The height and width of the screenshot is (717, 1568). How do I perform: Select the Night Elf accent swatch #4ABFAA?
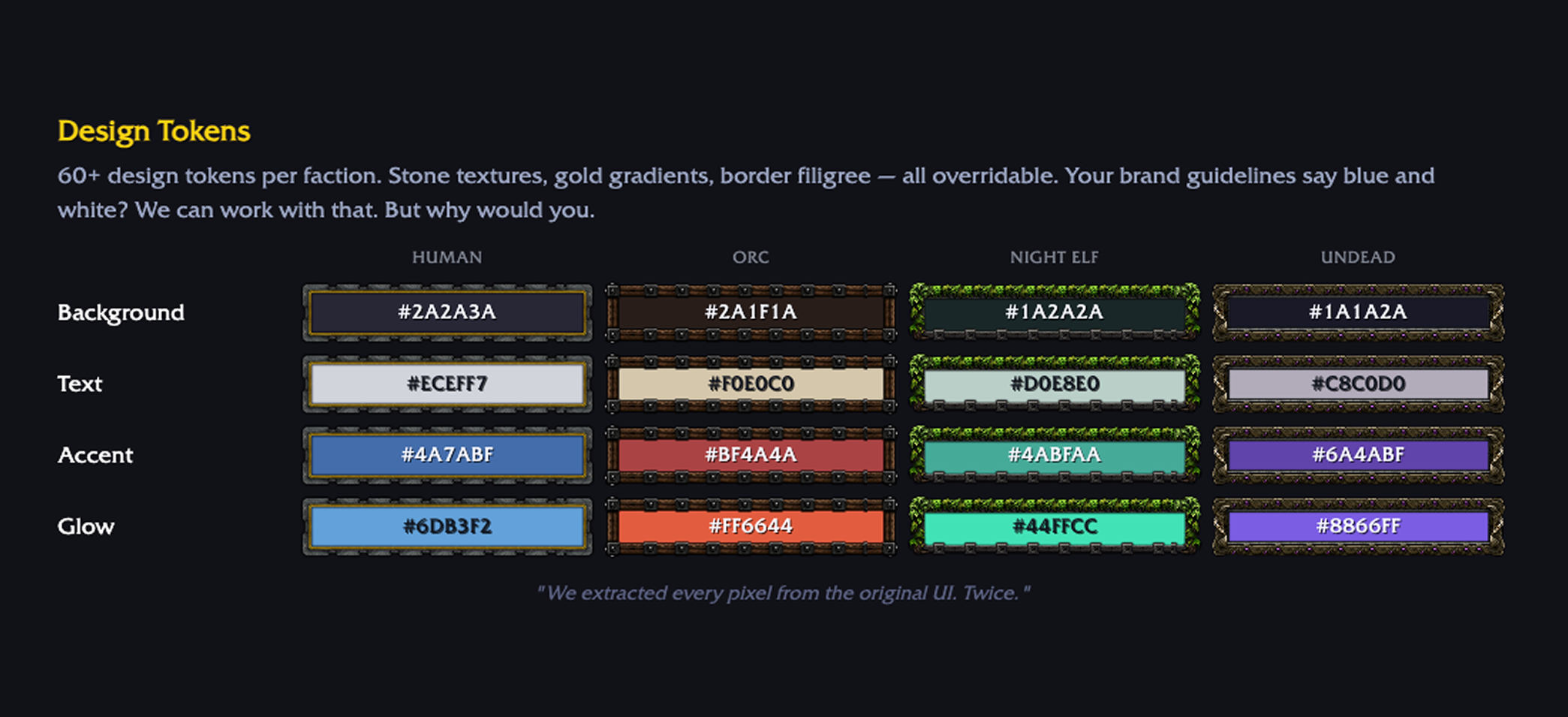pyautogui.click(x=1054, y=455)
